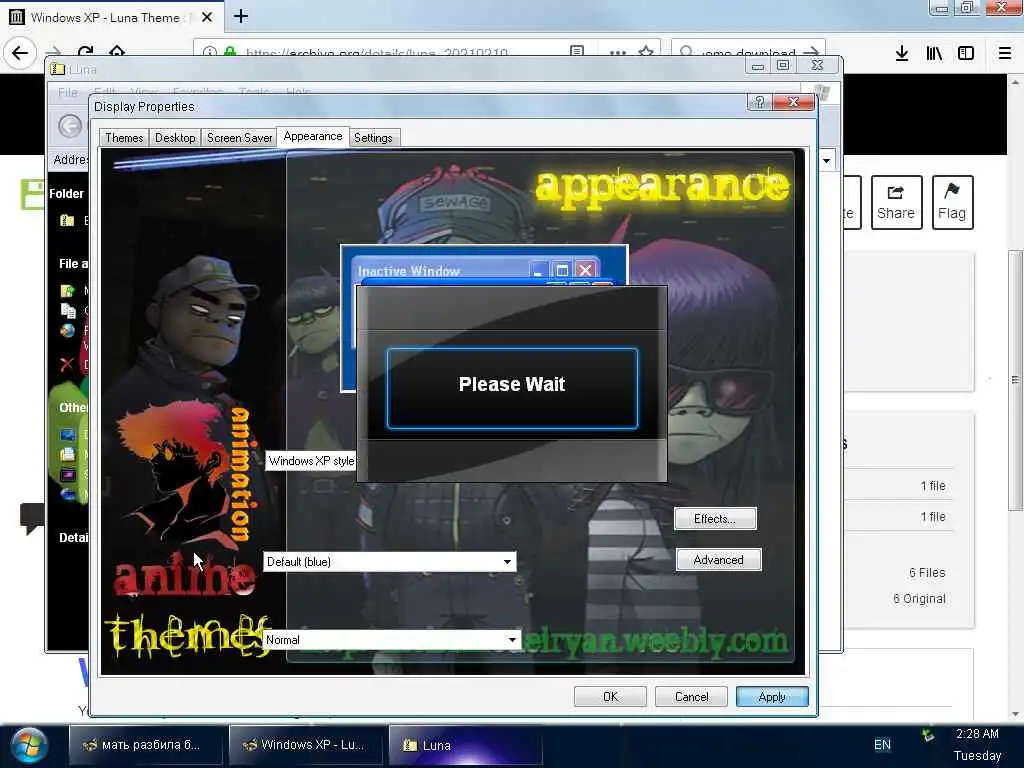The width and height of the screenshot is (1024, 768).
Task: Switch to the Themes tab
Action: (124, 138)
